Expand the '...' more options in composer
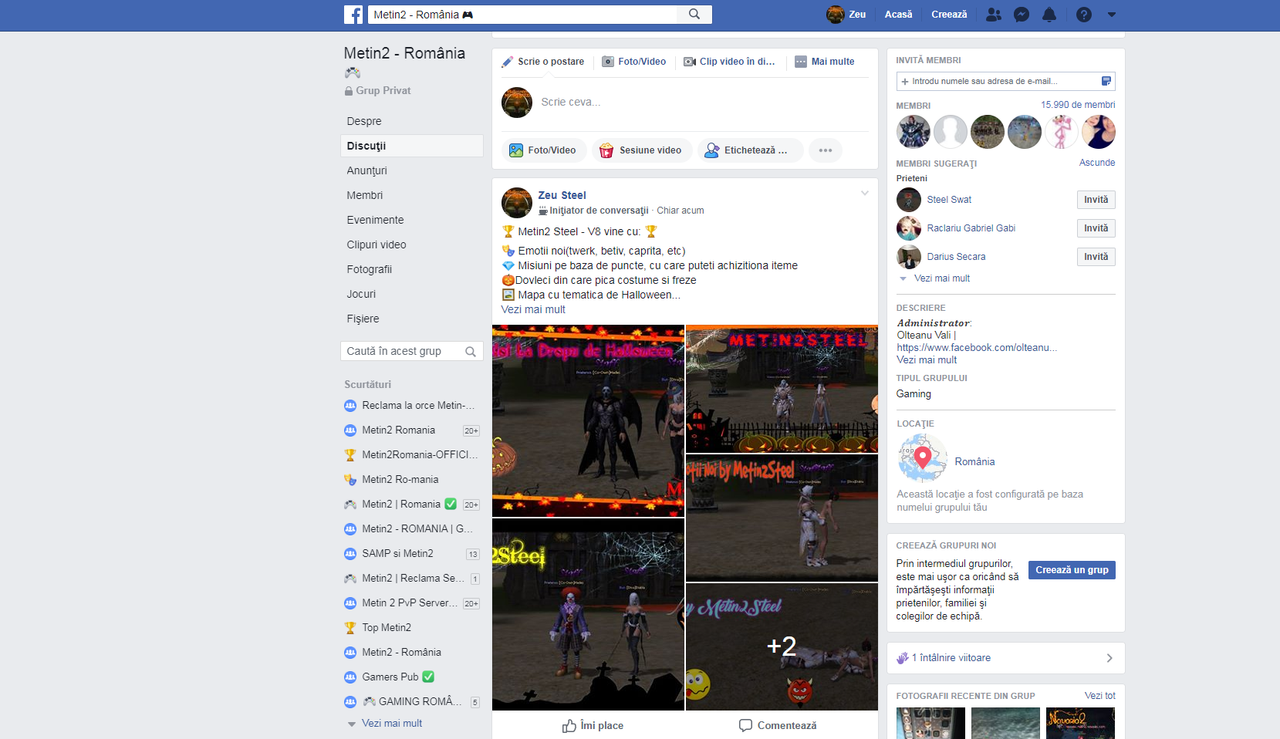1280x739 pixels. pos(825,149)
